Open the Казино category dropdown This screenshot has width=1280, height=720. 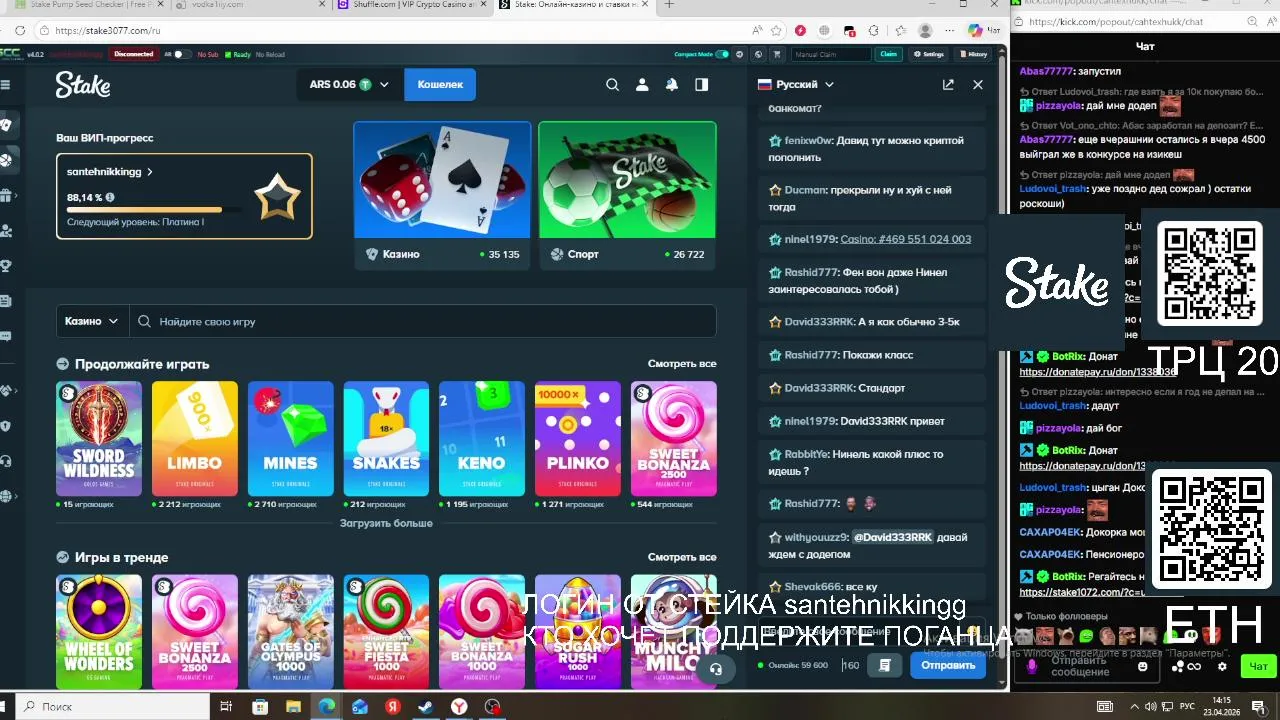coord(92,321)
